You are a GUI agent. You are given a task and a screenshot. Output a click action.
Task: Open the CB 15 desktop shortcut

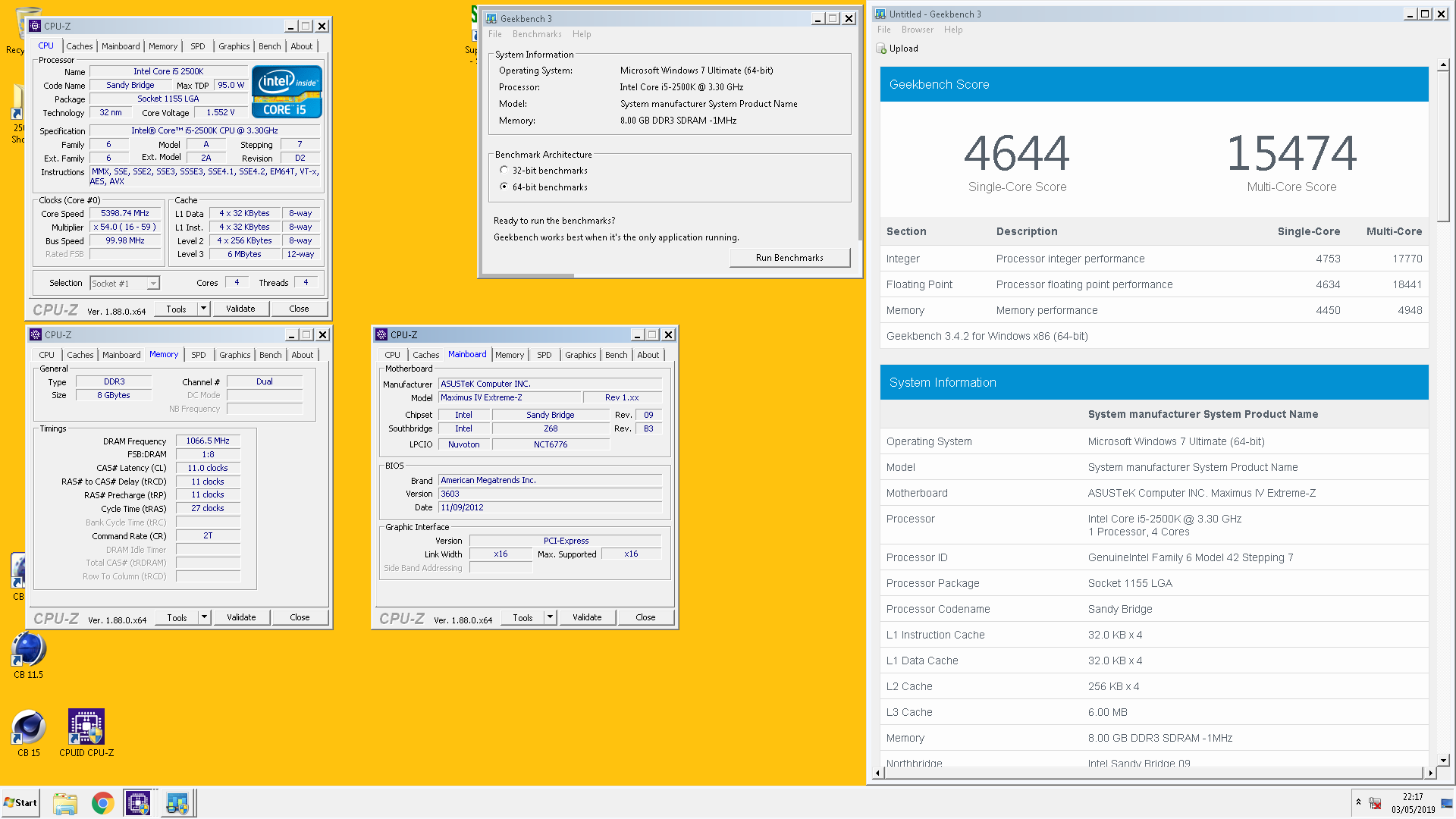click(x=29, y=733)
